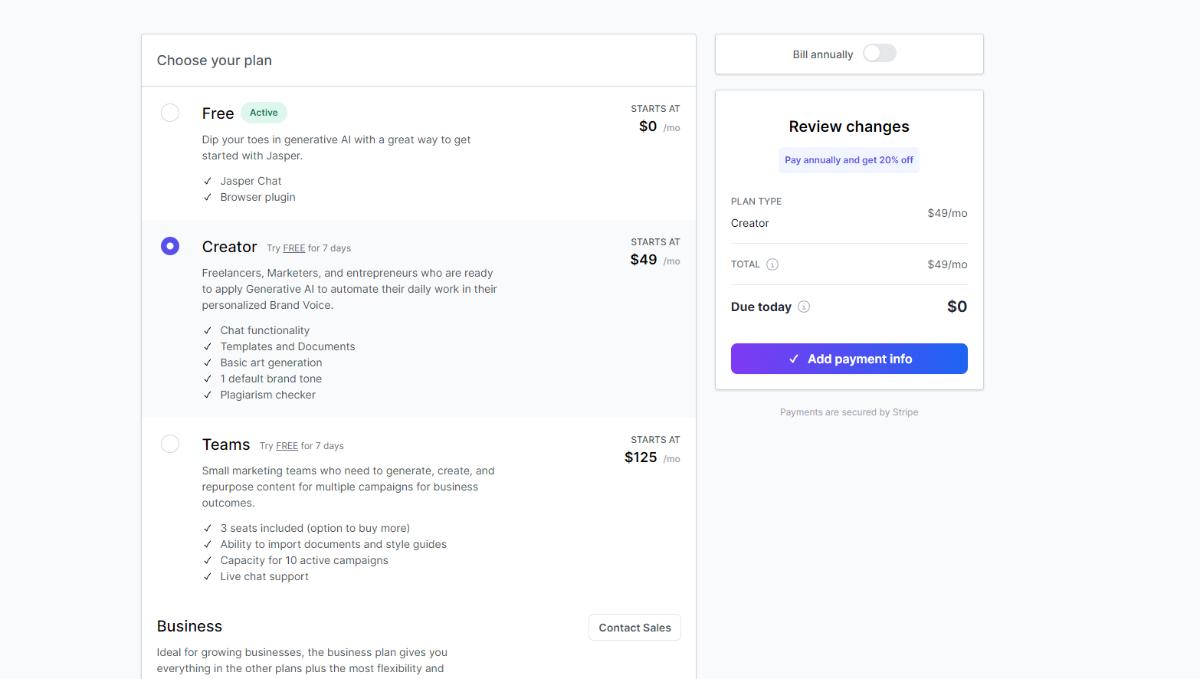This screenshot has height=679, width=1200.
Task: Click the Chat functionality feature line
Action: pyautogui.click(x=265, y=330)
